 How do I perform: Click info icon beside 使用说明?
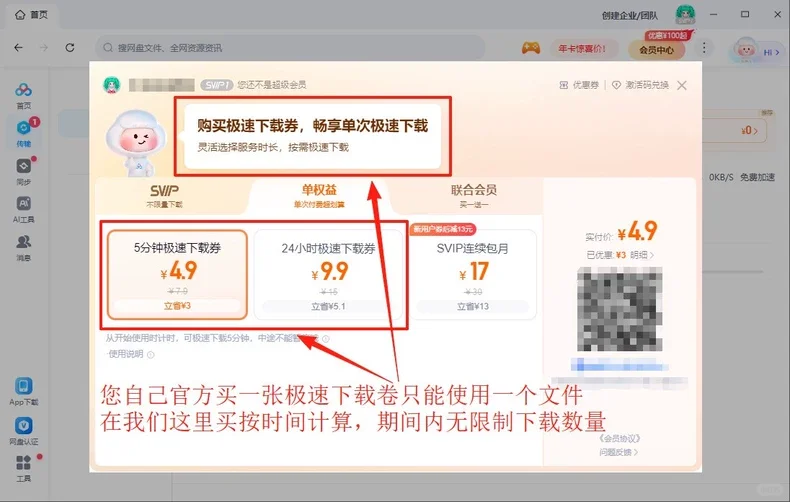coord(150,355)
